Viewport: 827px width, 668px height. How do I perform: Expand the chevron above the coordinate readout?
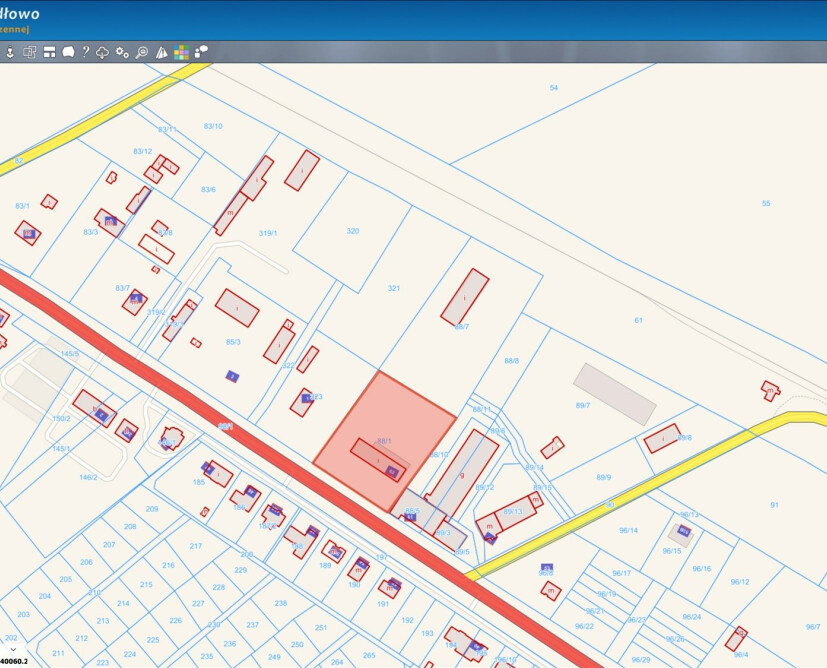point(14,648)
